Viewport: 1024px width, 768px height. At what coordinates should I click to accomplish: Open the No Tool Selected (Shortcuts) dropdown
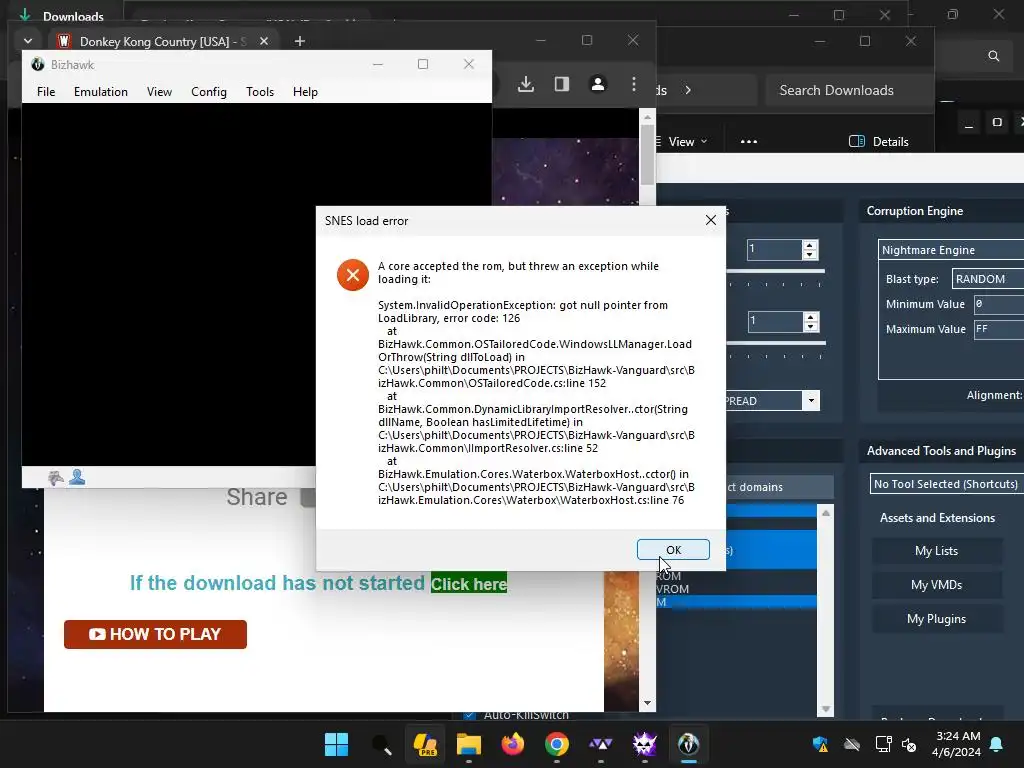(947, 484)
